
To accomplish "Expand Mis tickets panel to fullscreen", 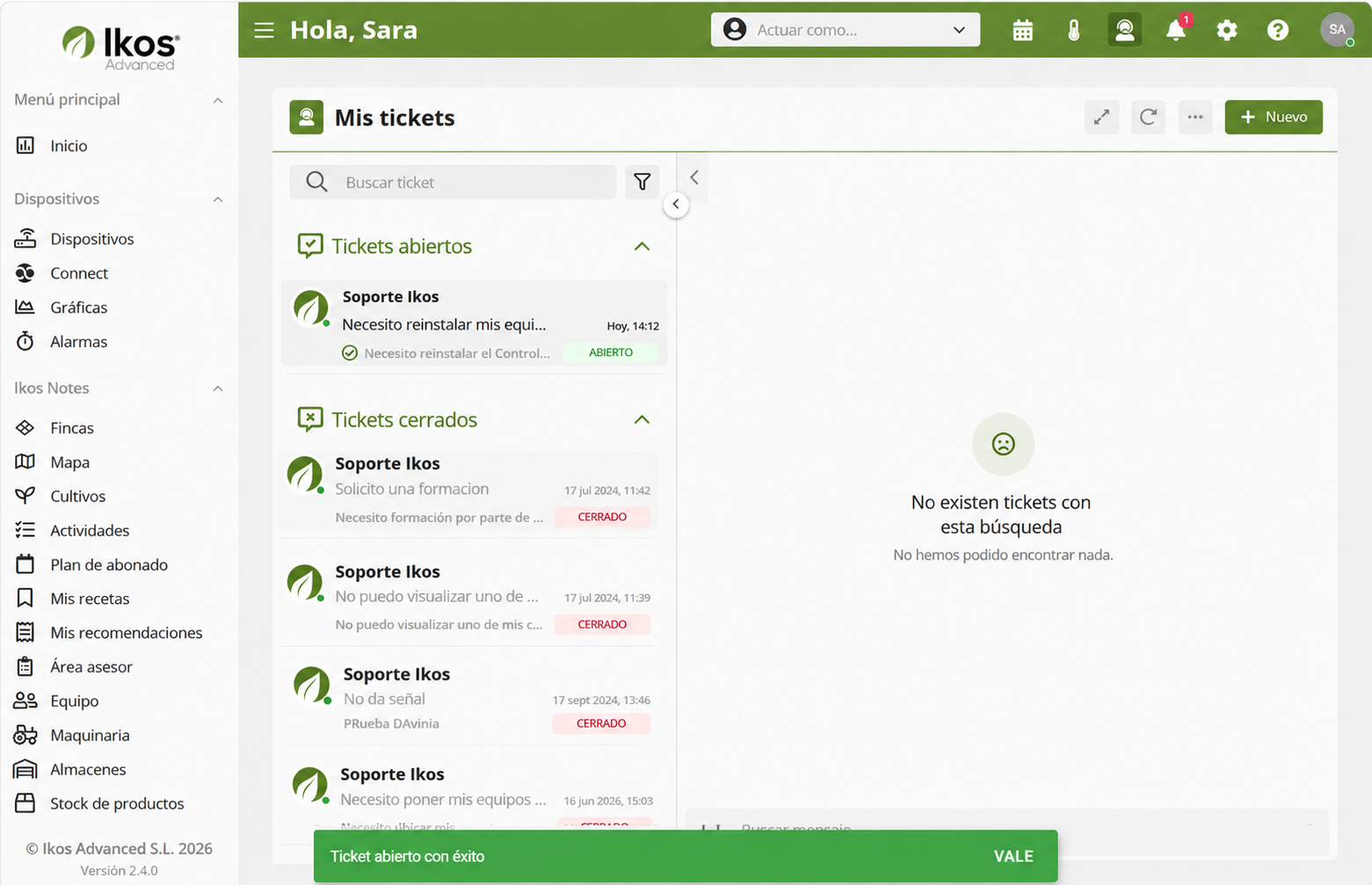I will point(1101,117).
